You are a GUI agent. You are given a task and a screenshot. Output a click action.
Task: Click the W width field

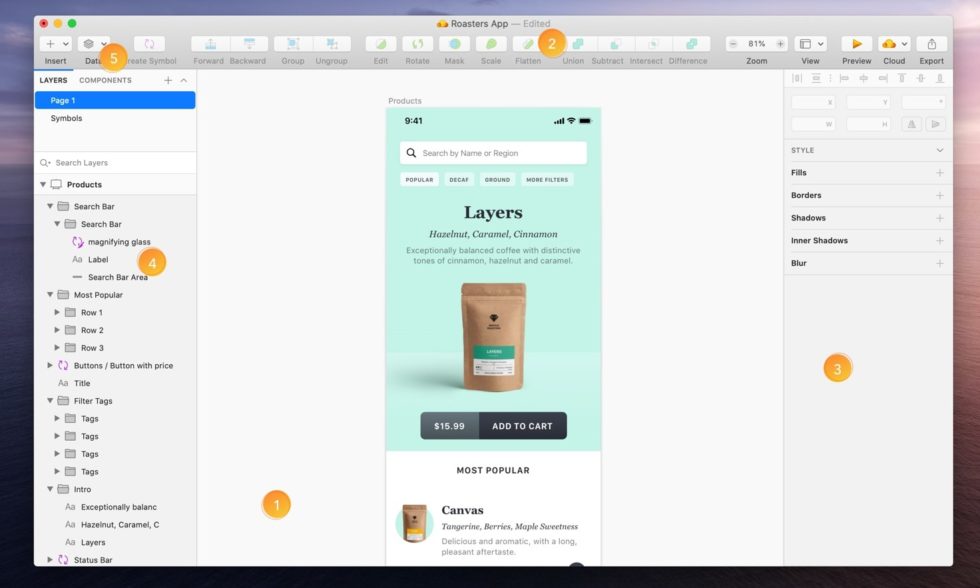coord(813,124)
